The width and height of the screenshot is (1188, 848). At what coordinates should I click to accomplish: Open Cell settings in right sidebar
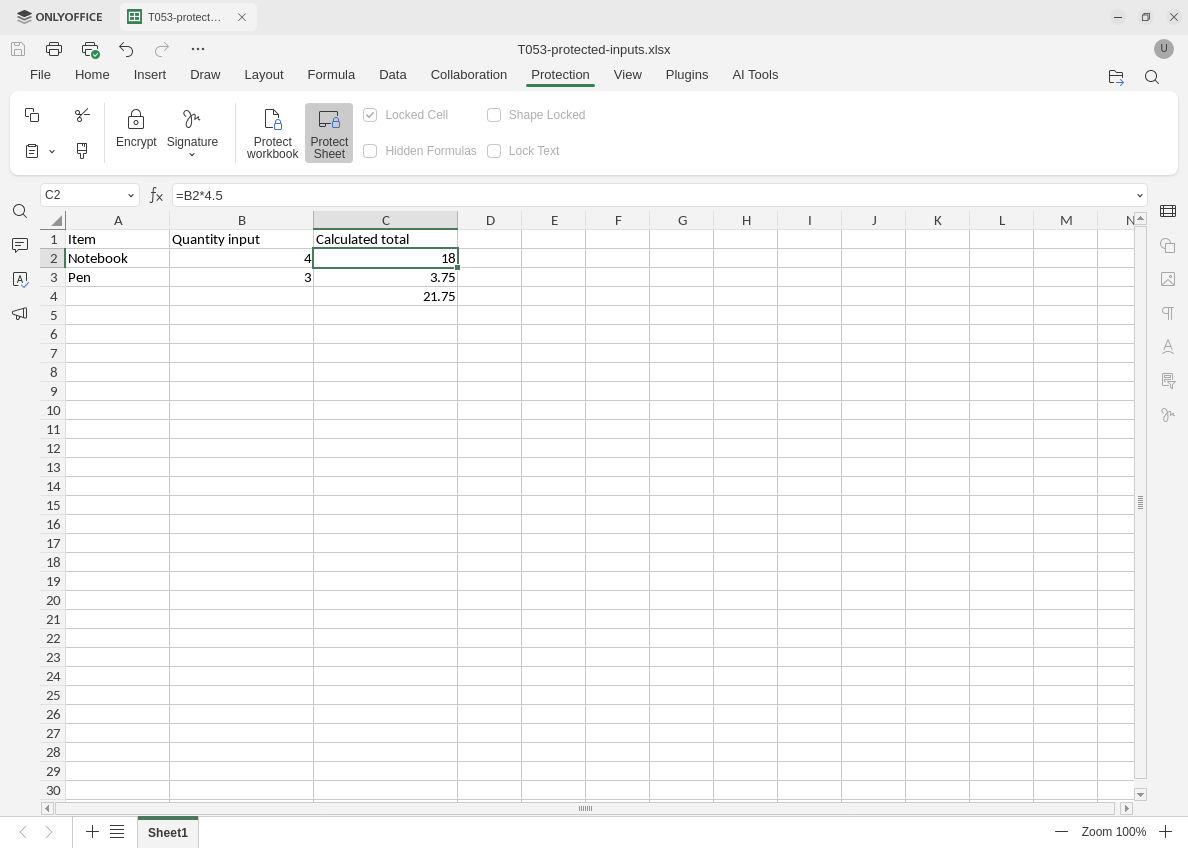point(1168,211)
